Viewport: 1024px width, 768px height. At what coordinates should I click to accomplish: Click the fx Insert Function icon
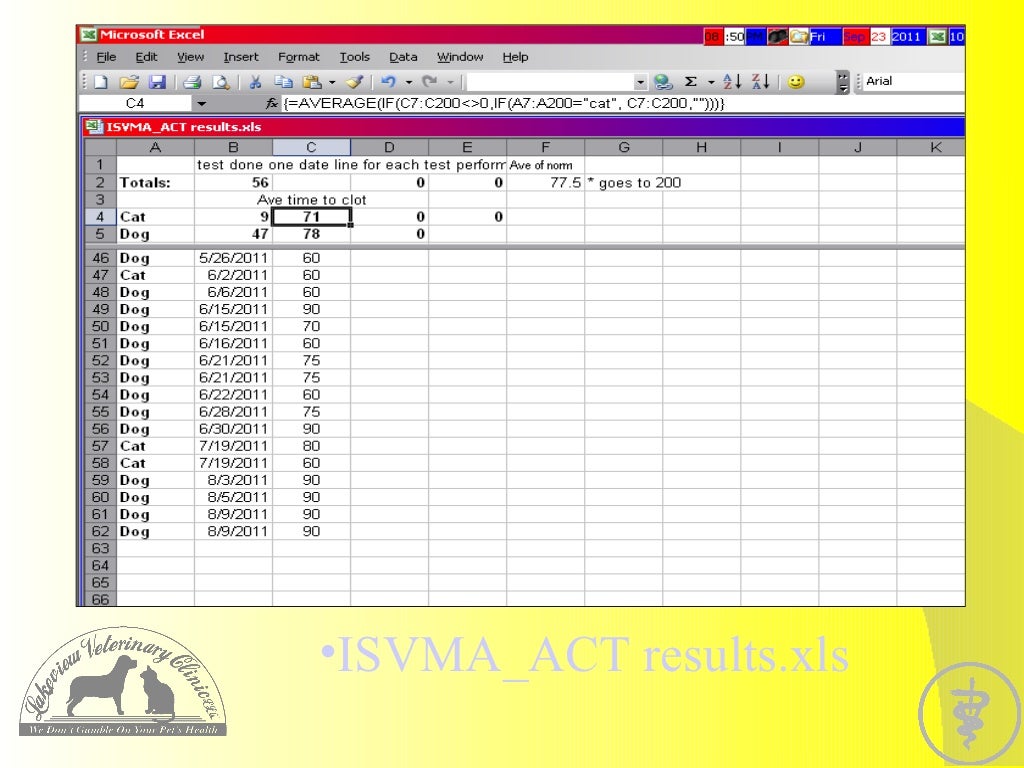click(271, 103)
